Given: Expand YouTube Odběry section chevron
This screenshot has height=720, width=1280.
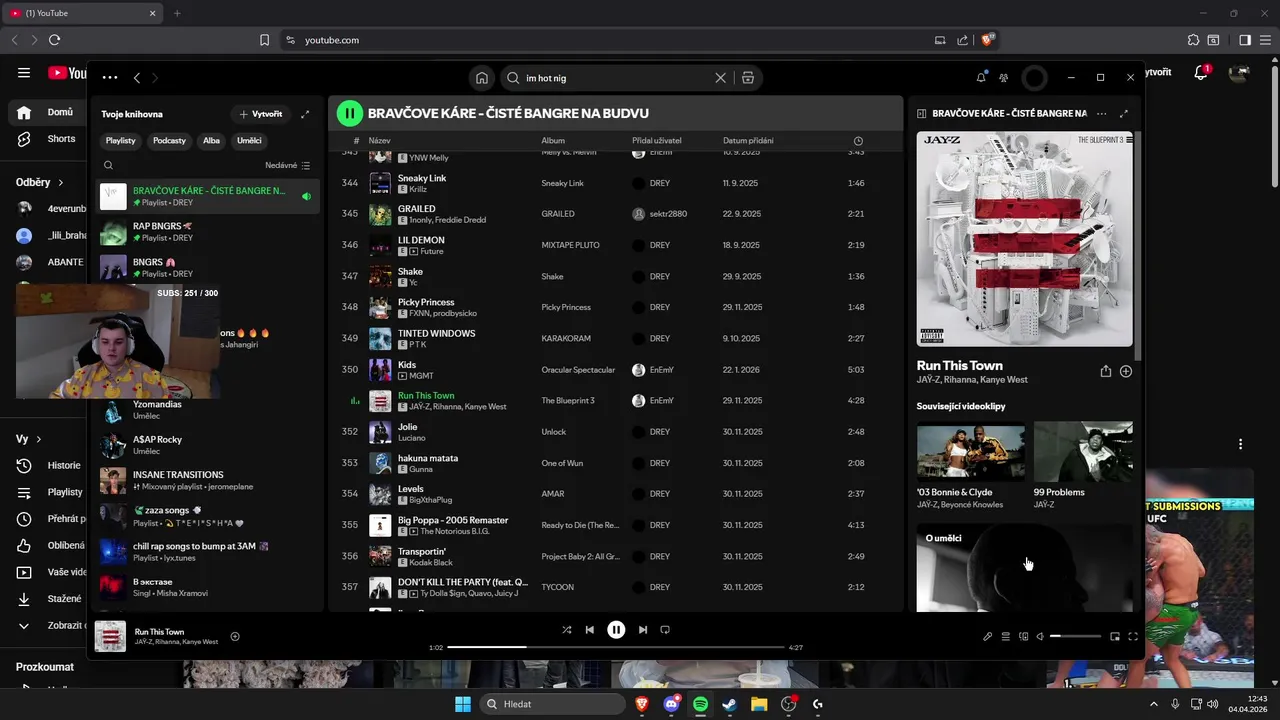Looking at the screenshot, I should pos(61,183).
